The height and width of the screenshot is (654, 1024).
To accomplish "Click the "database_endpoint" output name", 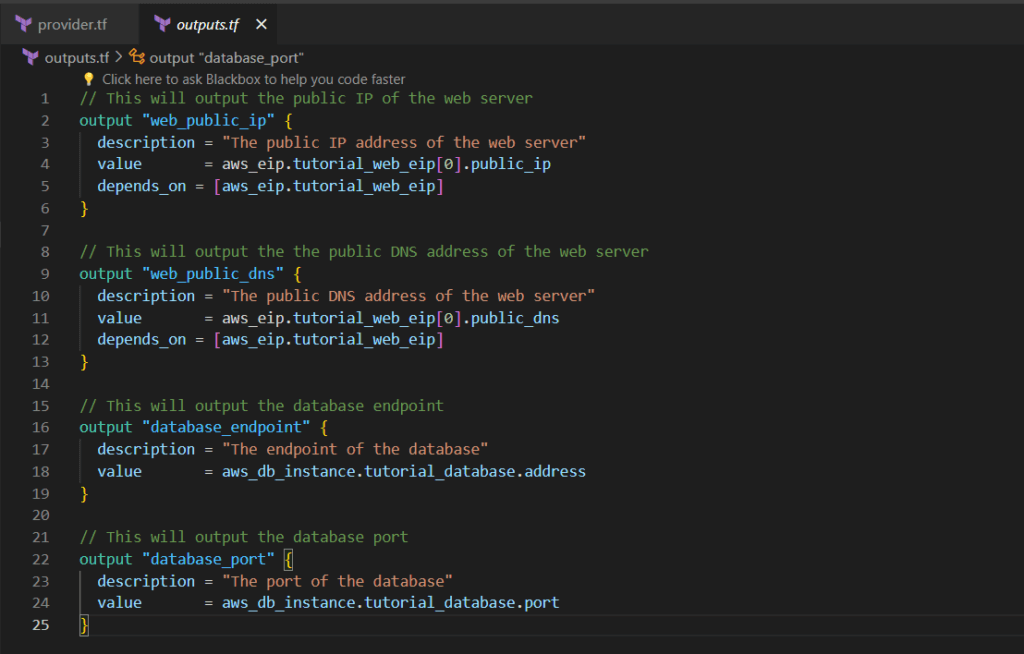I will click(225, 428).
